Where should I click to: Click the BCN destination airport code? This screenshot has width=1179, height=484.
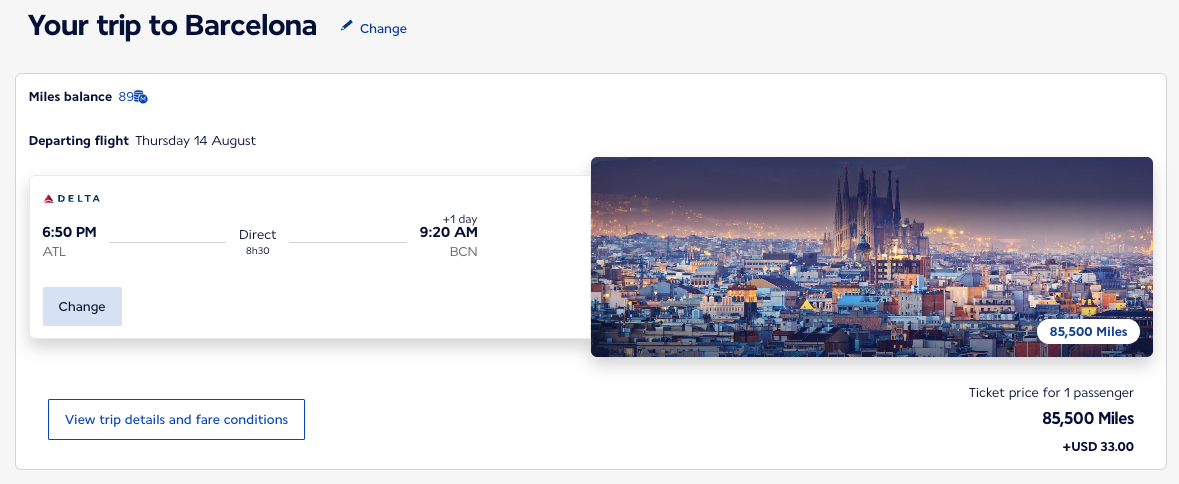pos(463,252)
